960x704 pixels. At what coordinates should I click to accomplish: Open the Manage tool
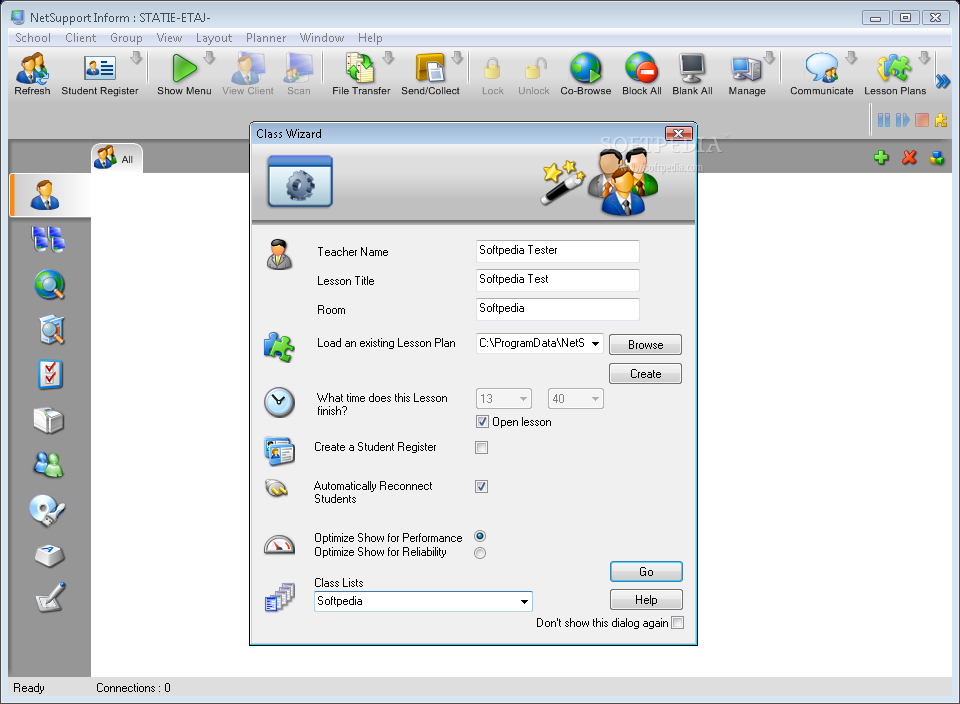pyautogui.click(x=746, y=74)
